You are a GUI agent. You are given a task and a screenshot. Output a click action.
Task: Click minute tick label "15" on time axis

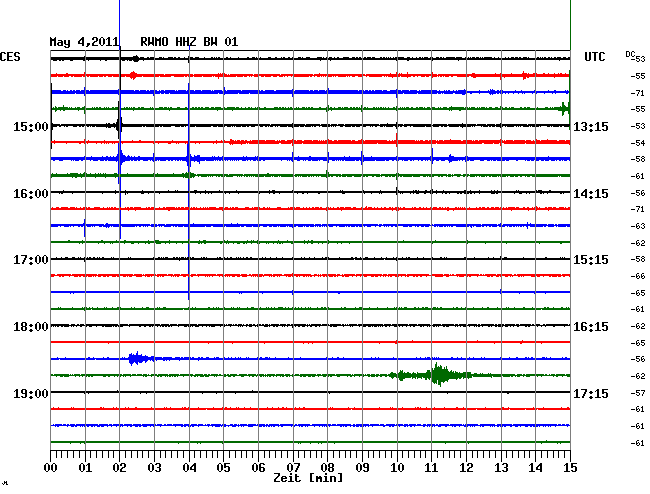570,468
